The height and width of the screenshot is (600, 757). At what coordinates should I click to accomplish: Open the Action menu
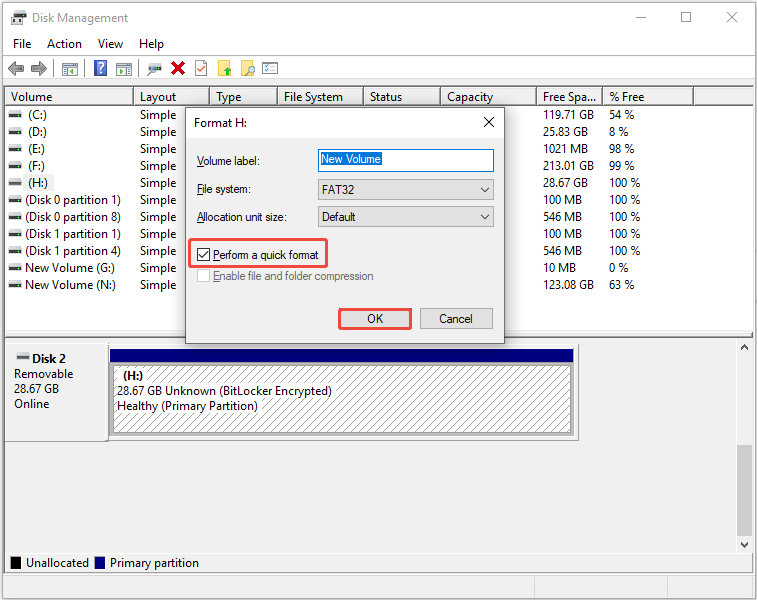coord(64,44)
